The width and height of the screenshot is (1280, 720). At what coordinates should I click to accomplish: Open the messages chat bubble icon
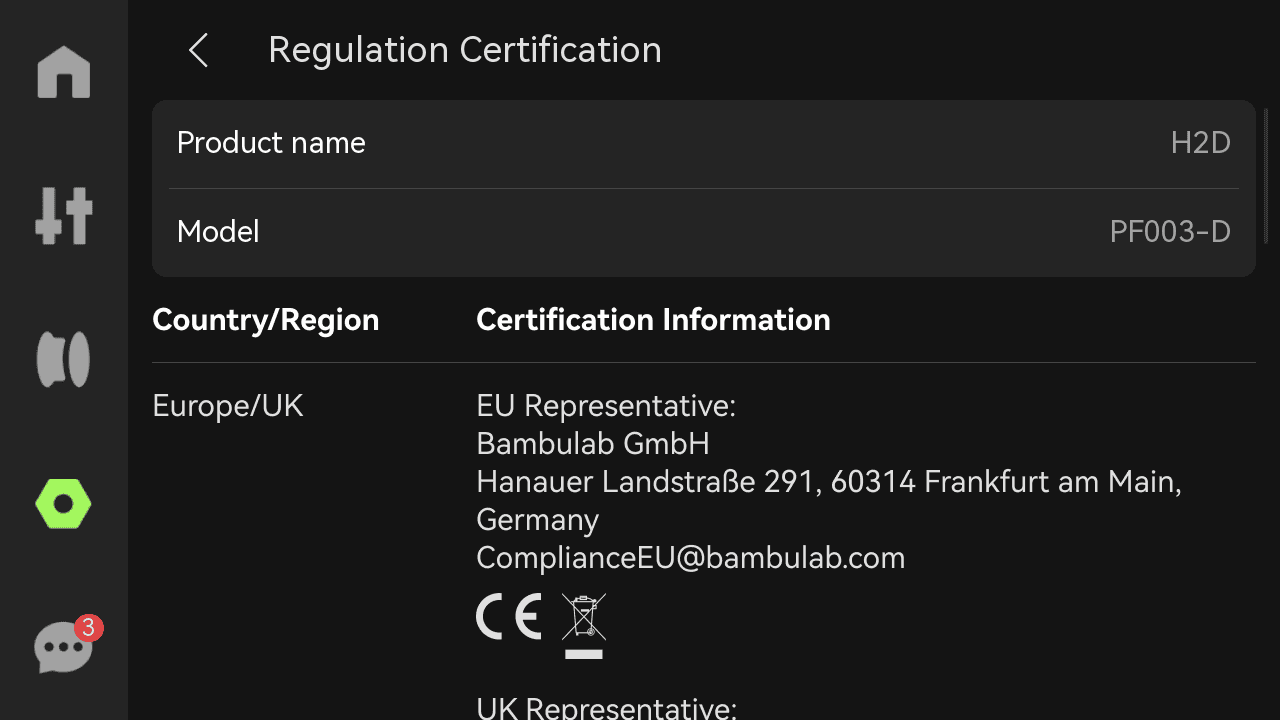(x=63, y=648)
